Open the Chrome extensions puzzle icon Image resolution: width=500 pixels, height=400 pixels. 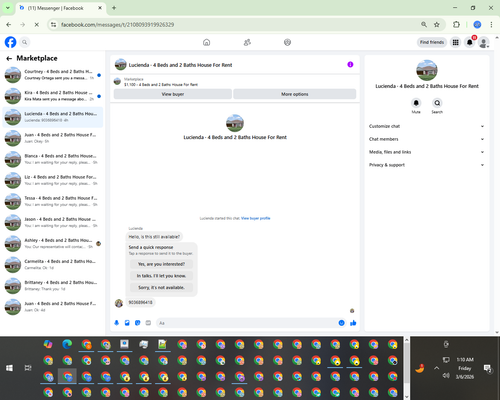pos(456,25)
